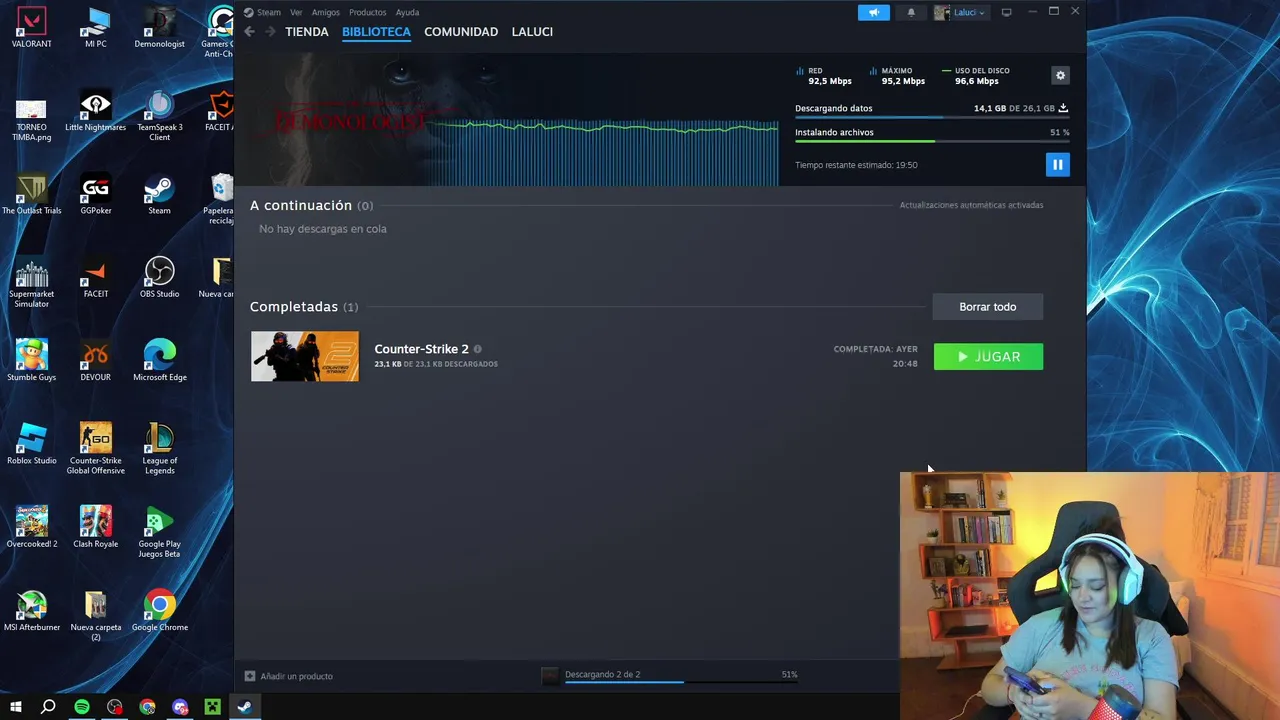Open Discord from the taskbar

[180, 707]
